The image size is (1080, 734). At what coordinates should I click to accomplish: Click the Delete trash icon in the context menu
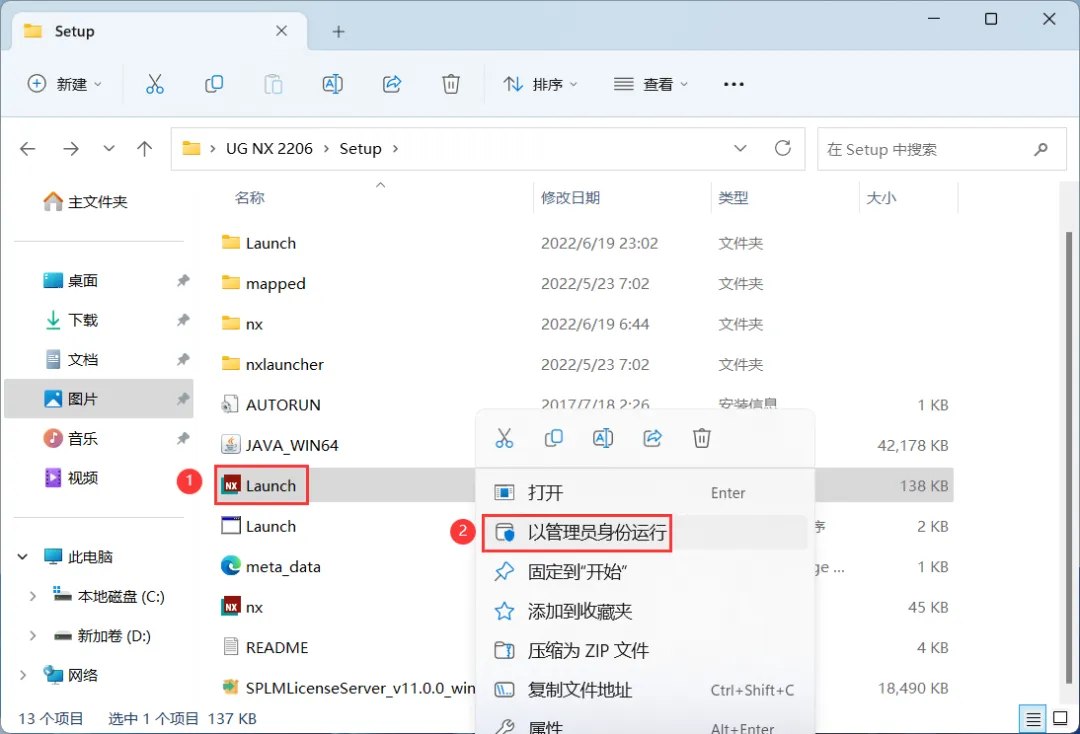[702, 438]
